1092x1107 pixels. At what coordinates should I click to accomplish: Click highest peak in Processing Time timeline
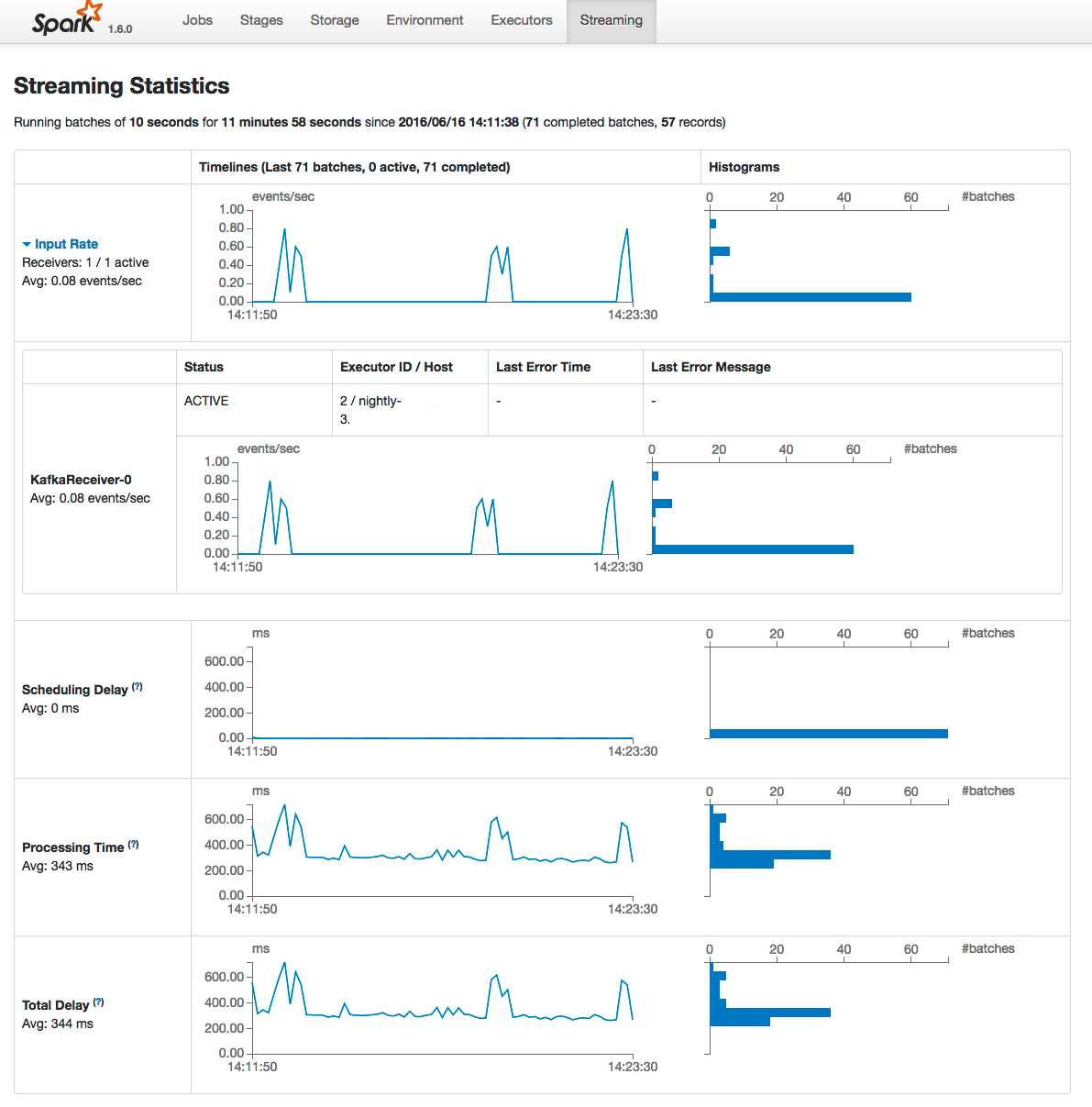click(x=284, y=806)
